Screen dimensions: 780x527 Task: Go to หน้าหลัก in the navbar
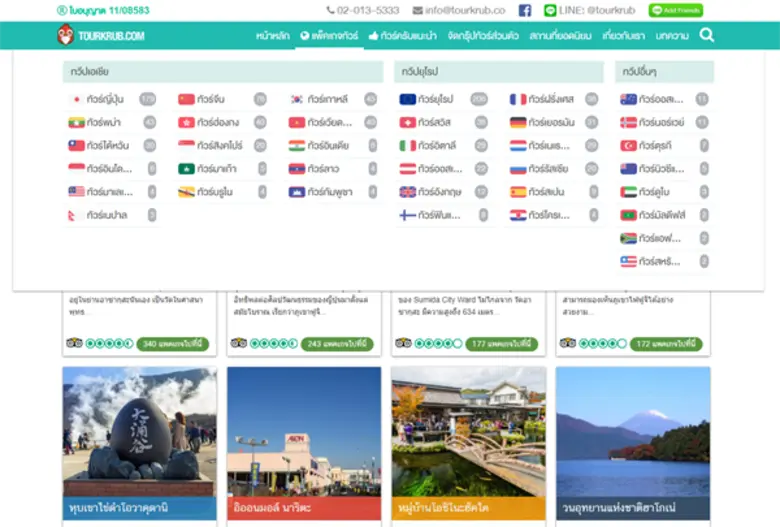[272, 36]
